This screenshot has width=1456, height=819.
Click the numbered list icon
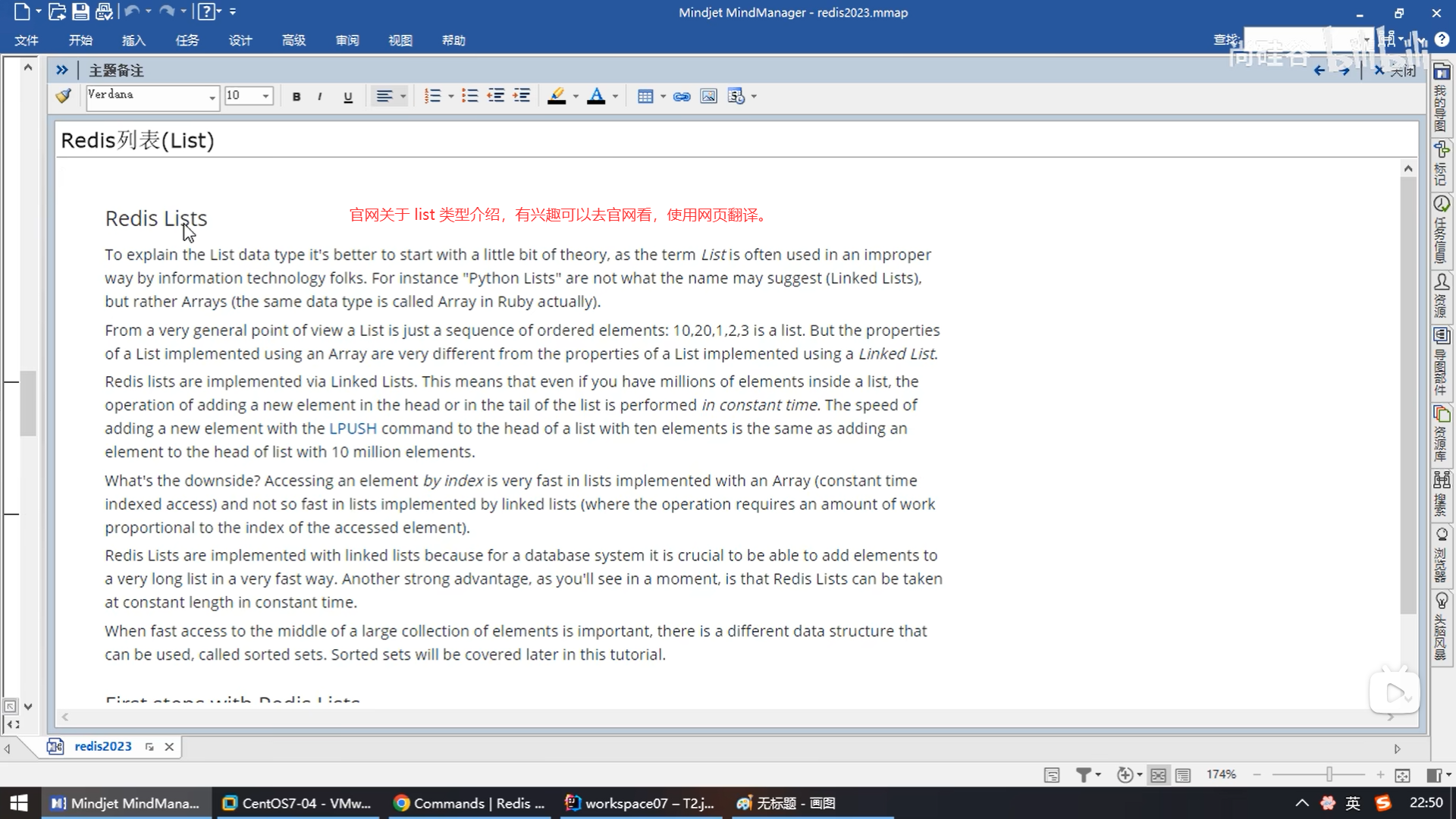tap(432, 96)
